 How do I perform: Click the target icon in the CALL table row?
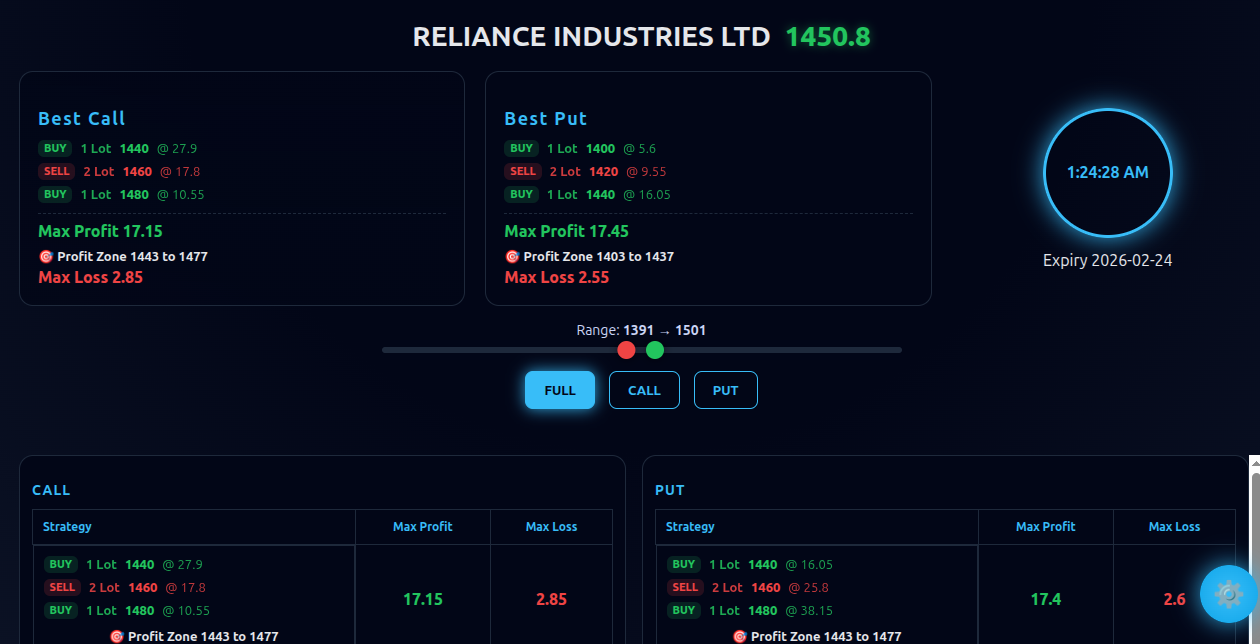point(116,636)
